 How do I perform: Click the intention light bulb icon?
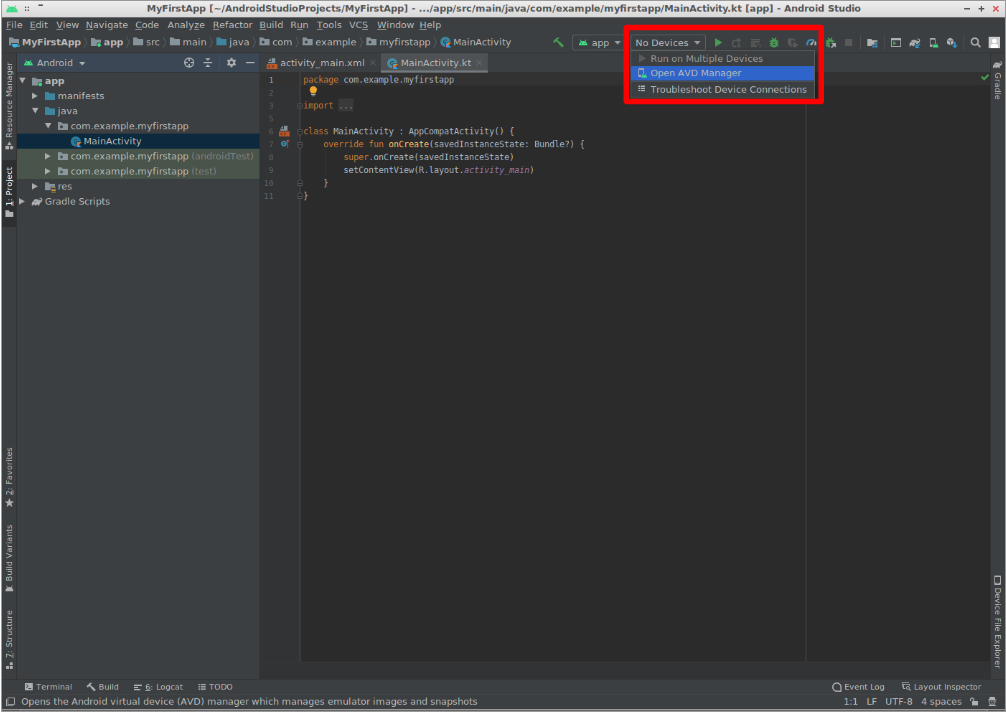[313, 92]
